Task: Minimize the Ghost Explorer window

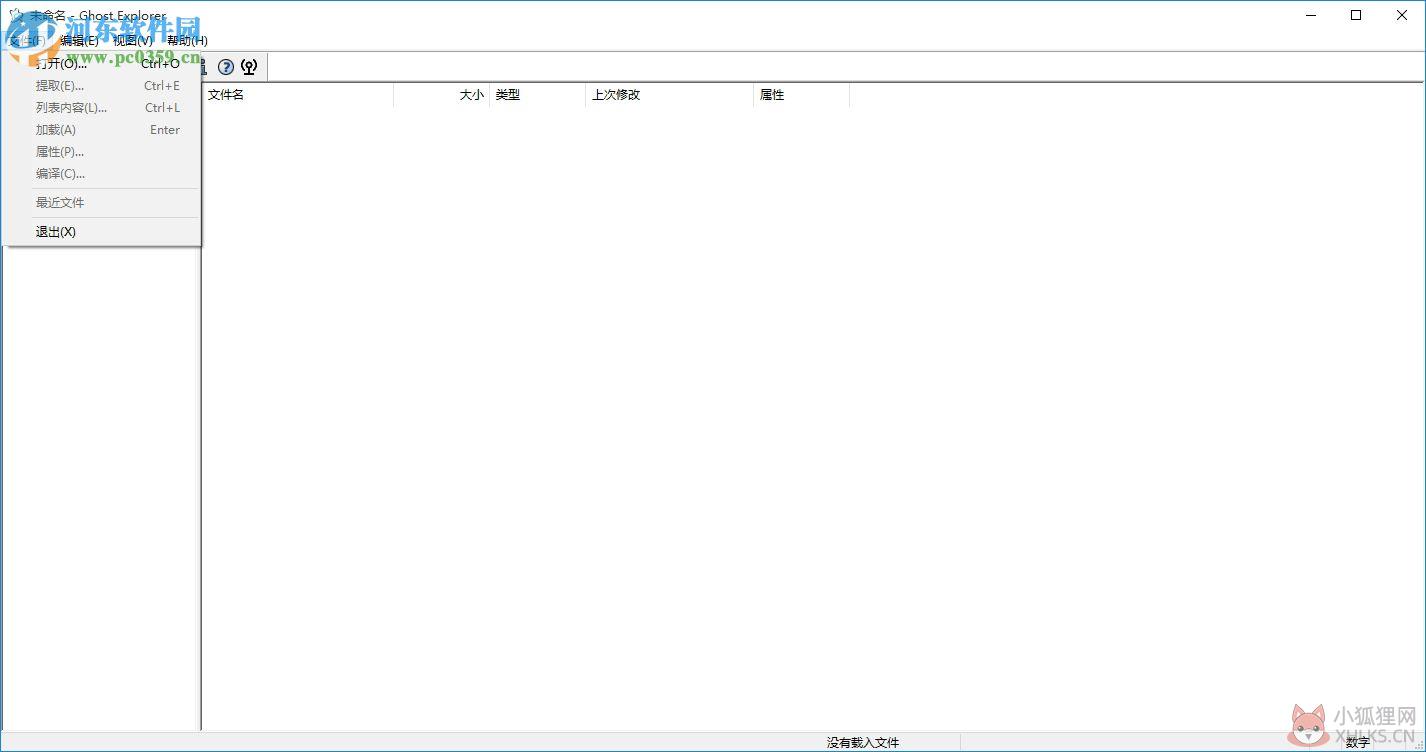Action: click(x=1310, y=15)
